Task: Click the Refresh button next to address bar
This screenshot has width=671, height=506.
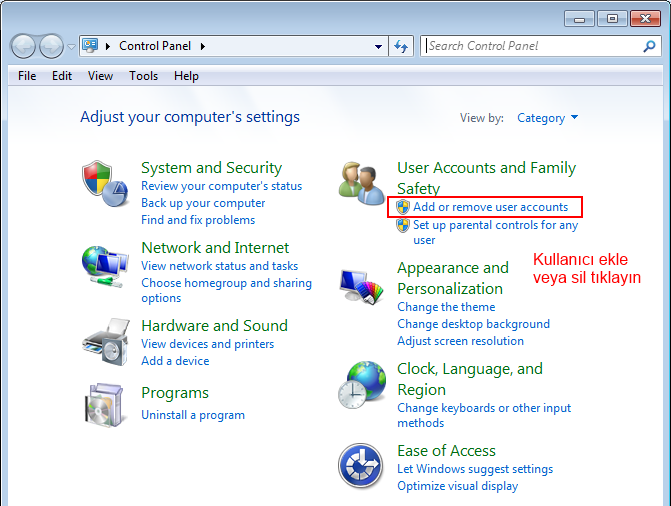Action: coord(401,46)
